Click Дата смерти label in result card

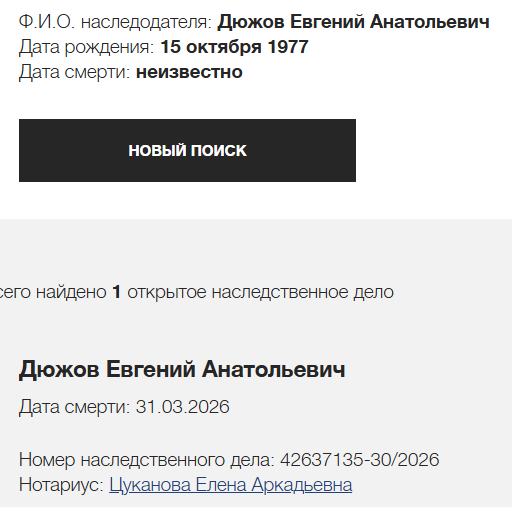[74, 407]
